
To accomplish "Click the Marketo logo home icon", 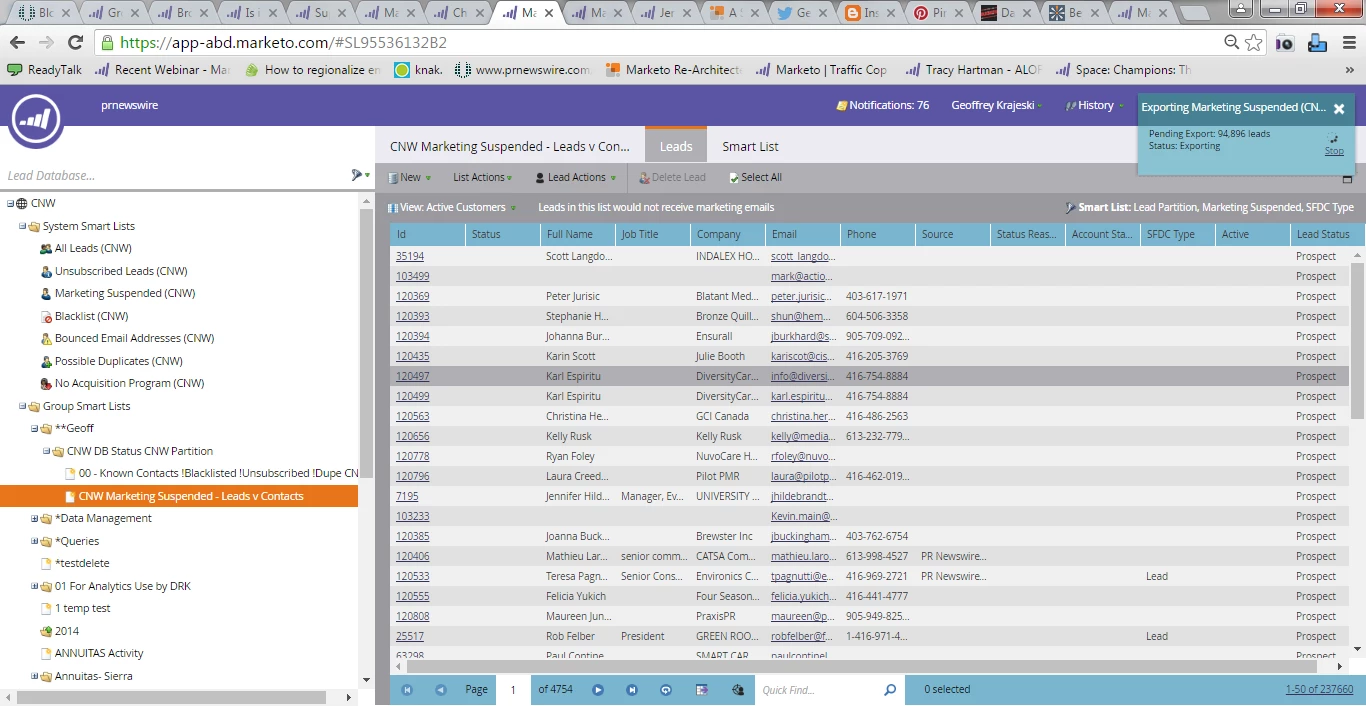I will [x=37, y=120].
